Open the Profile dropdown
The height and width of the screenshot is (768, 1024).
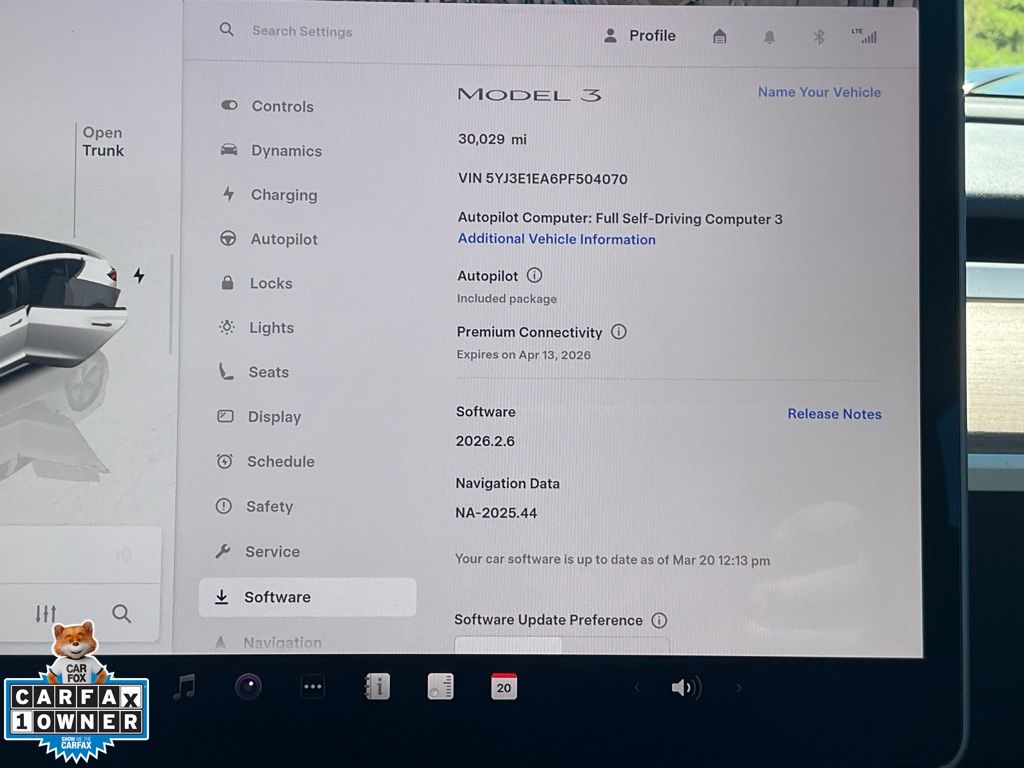click(640, 36)
